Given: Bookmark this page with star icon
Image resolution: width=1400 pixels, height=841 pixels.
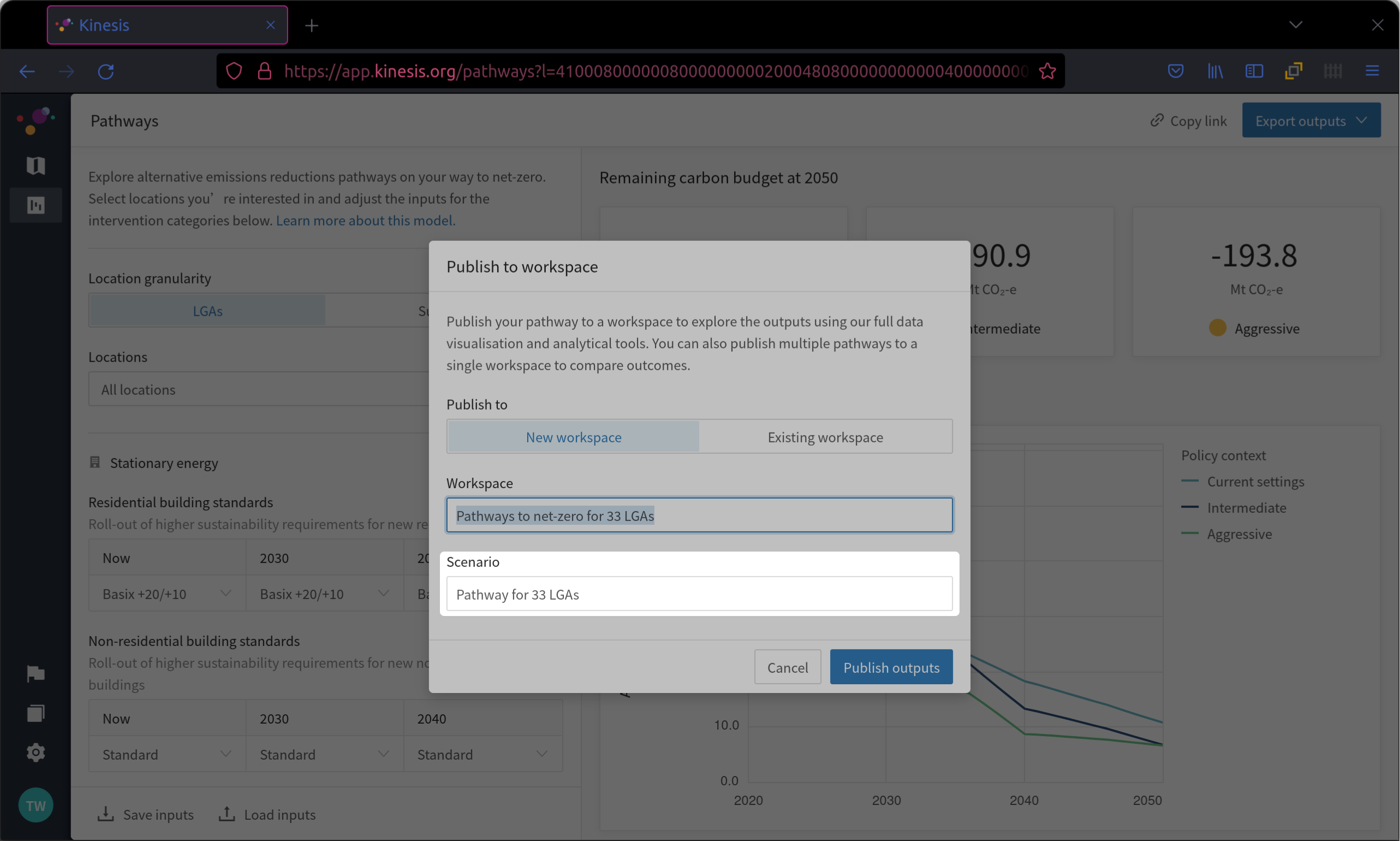Looking at the screenshot, I should 1048,72.
